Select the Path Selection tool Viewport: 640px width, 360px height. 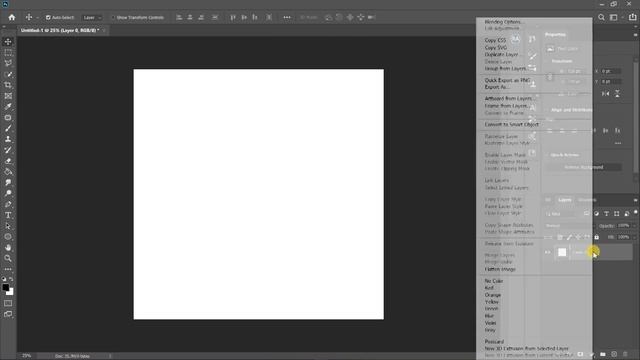point(8,226)
